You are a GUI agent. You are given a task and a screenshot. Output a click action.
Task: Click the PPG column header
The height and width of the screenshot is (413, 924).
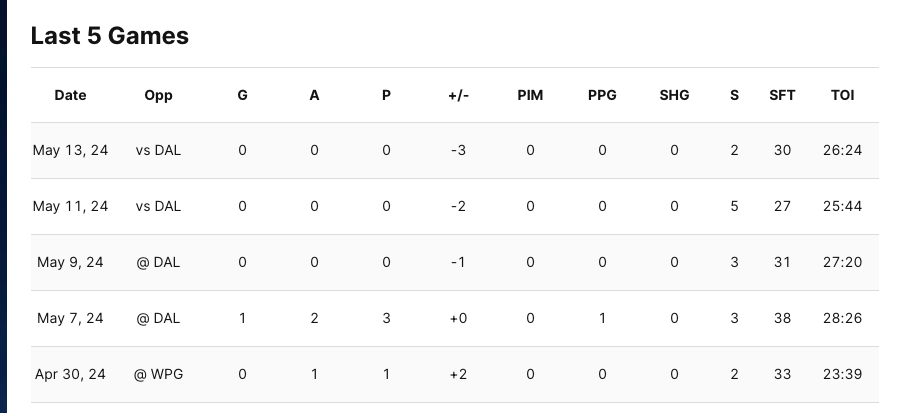click(x=602, y=96)
